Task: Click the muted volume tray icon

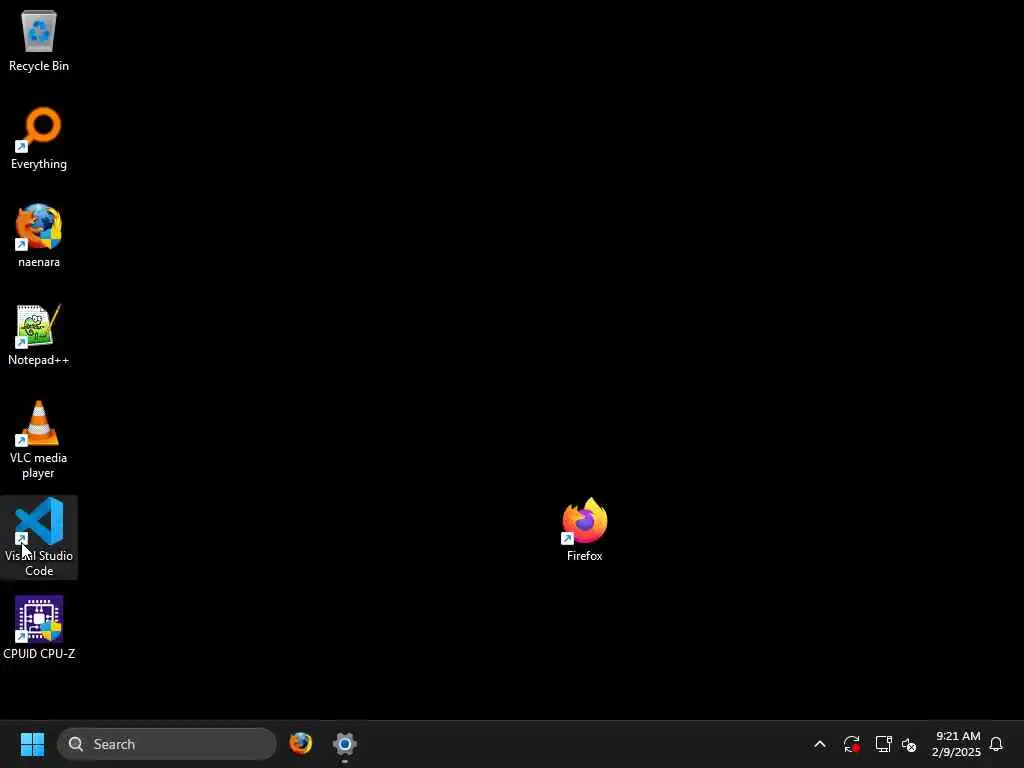Action: tap(909, 744)
